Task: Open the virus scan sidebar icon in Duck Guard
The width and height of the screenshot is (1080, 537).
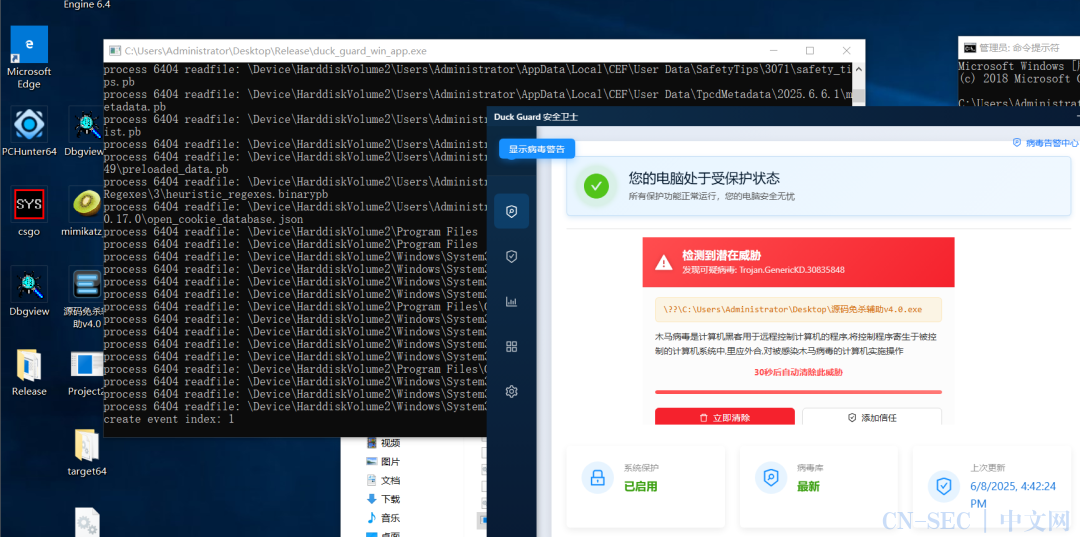Action: coord(511,211)
